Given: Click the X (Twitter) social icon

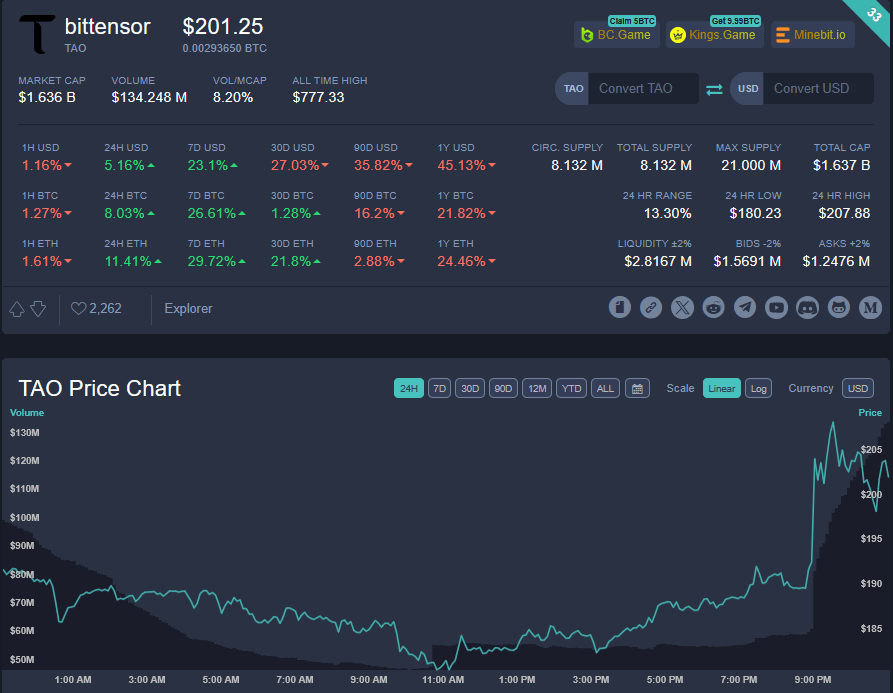Looking at the screenshot, I should pos(682,308).
